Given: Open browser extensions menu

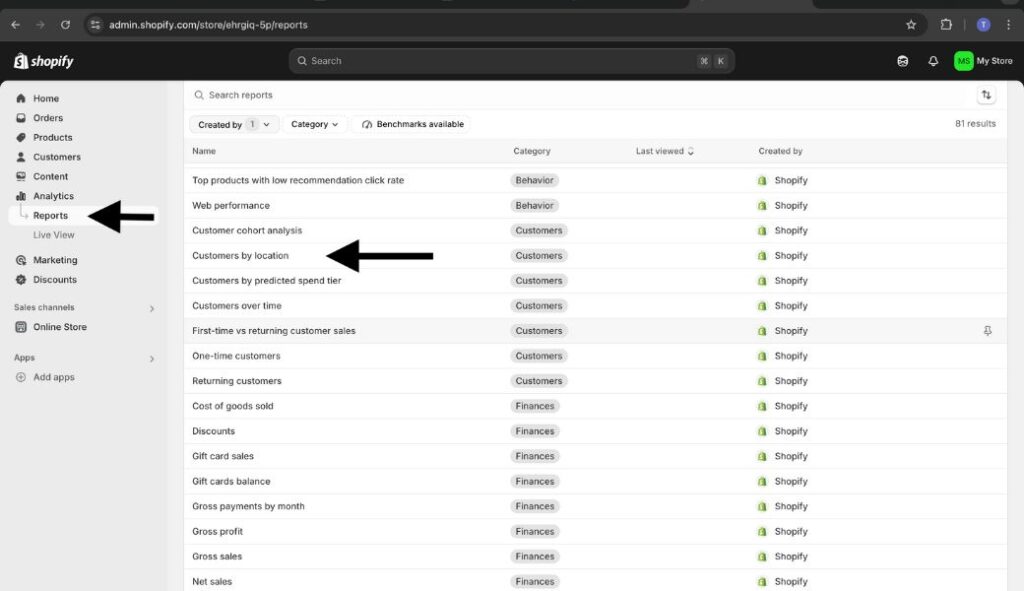Looking at the screenshot, I should [x=946, y=25].
